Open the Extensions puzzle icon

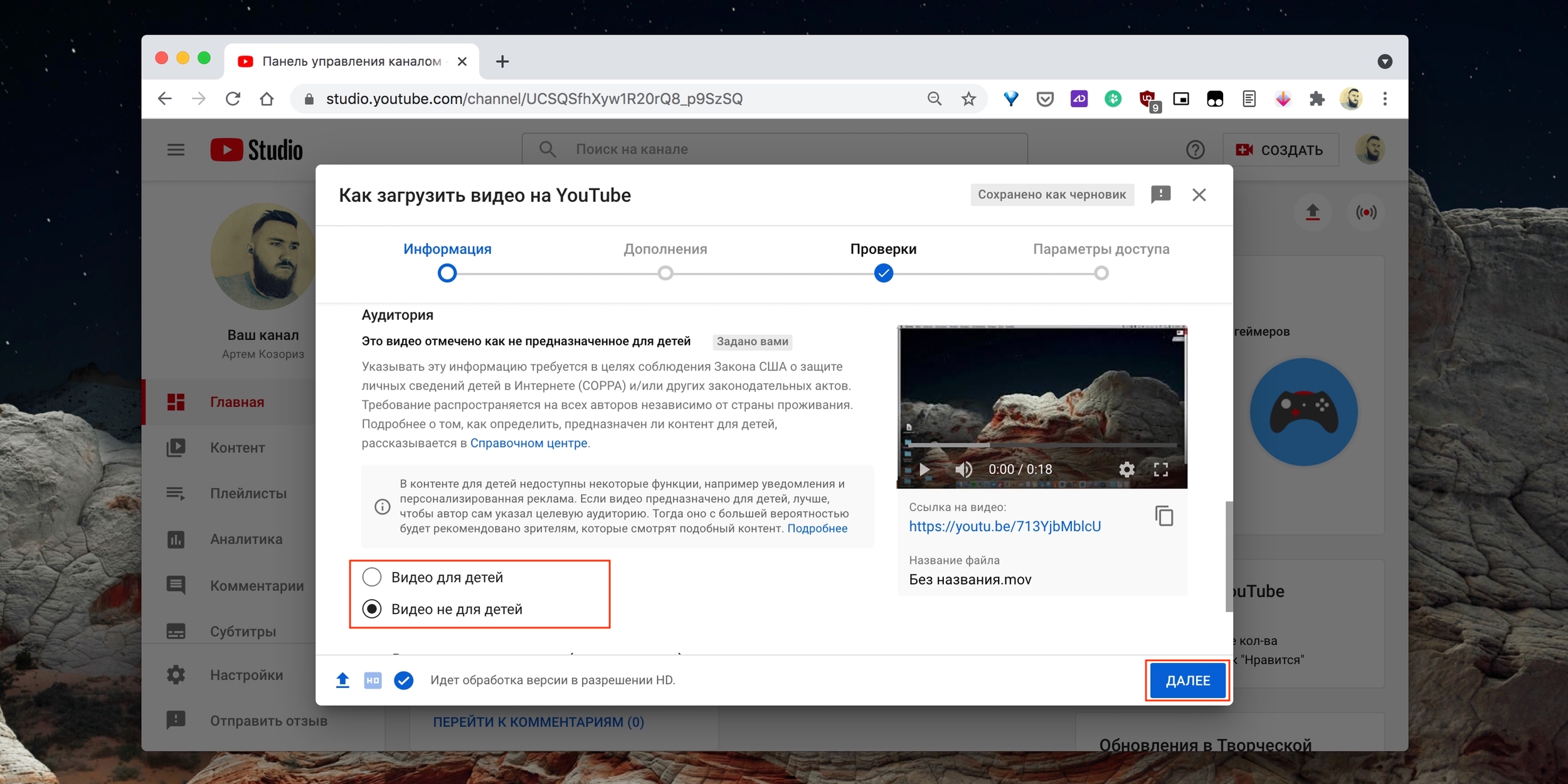point(1316,98)
